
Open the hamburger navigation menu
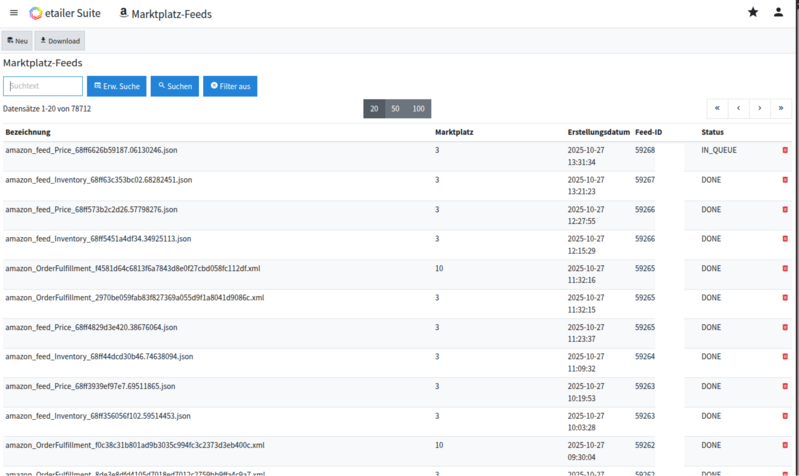point(13,13)
